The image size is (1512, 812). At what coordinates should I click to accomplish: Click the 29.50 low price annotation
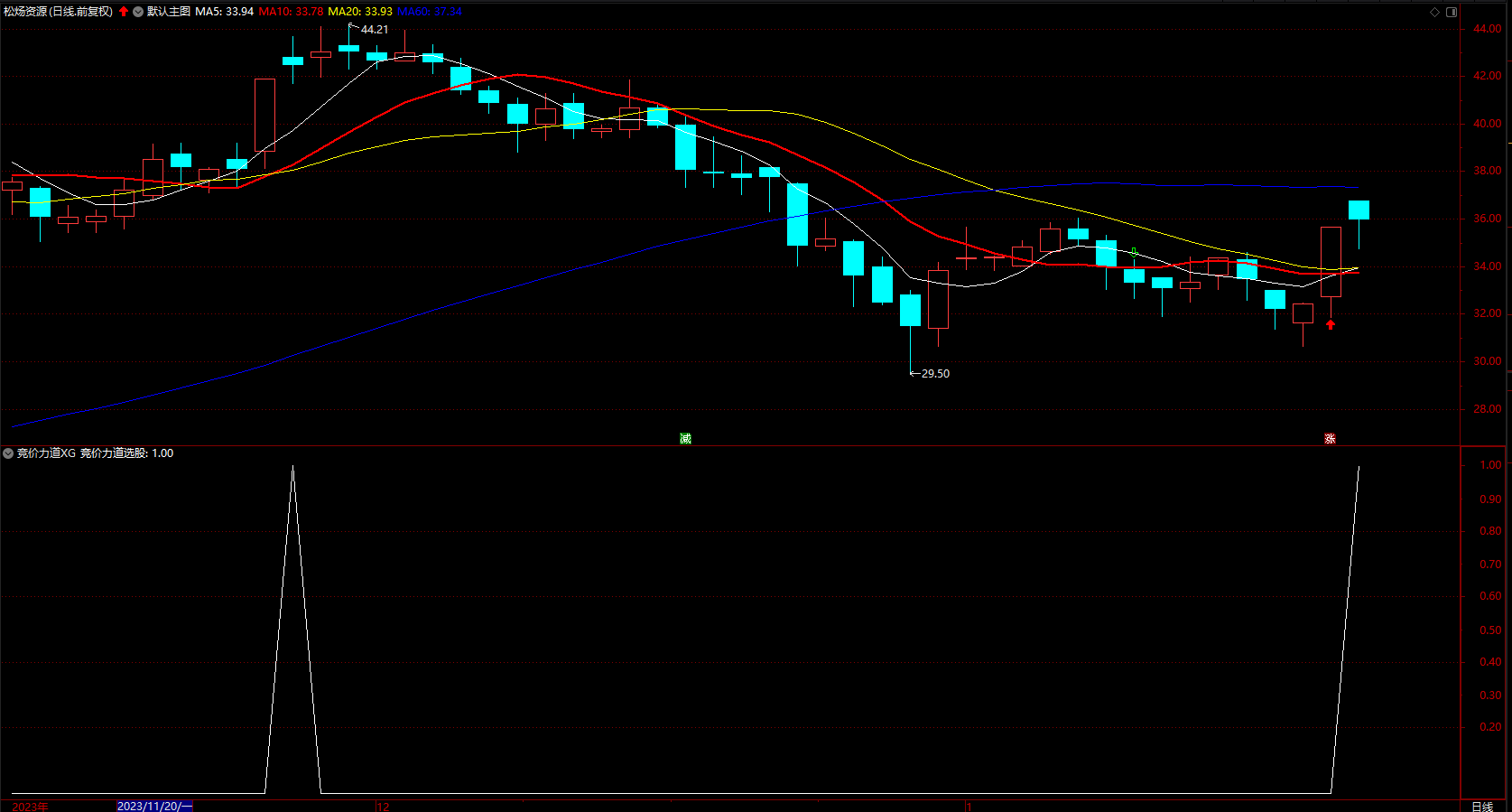click(935, 373)
